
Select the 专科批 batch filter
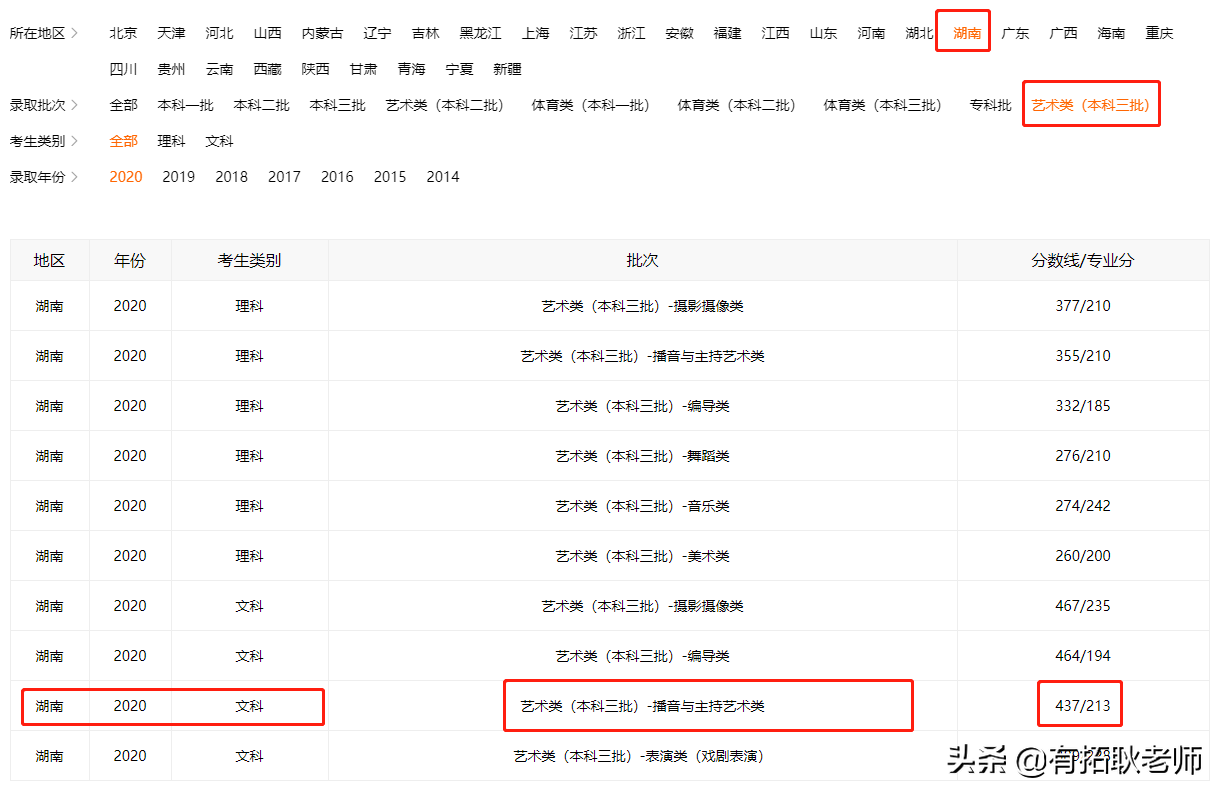coord(990,104)
